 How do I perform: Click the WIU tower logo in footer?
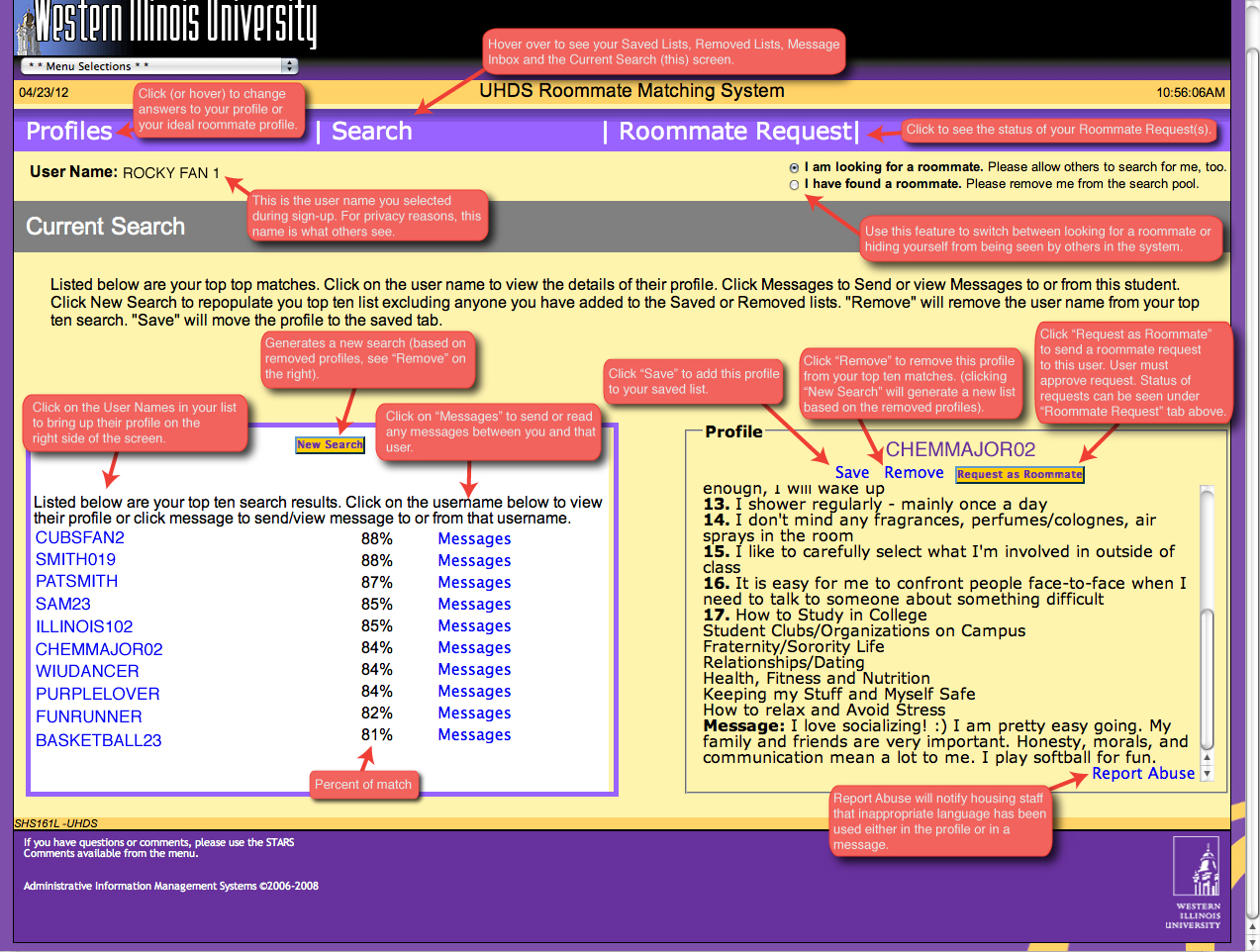(1197, 883)
